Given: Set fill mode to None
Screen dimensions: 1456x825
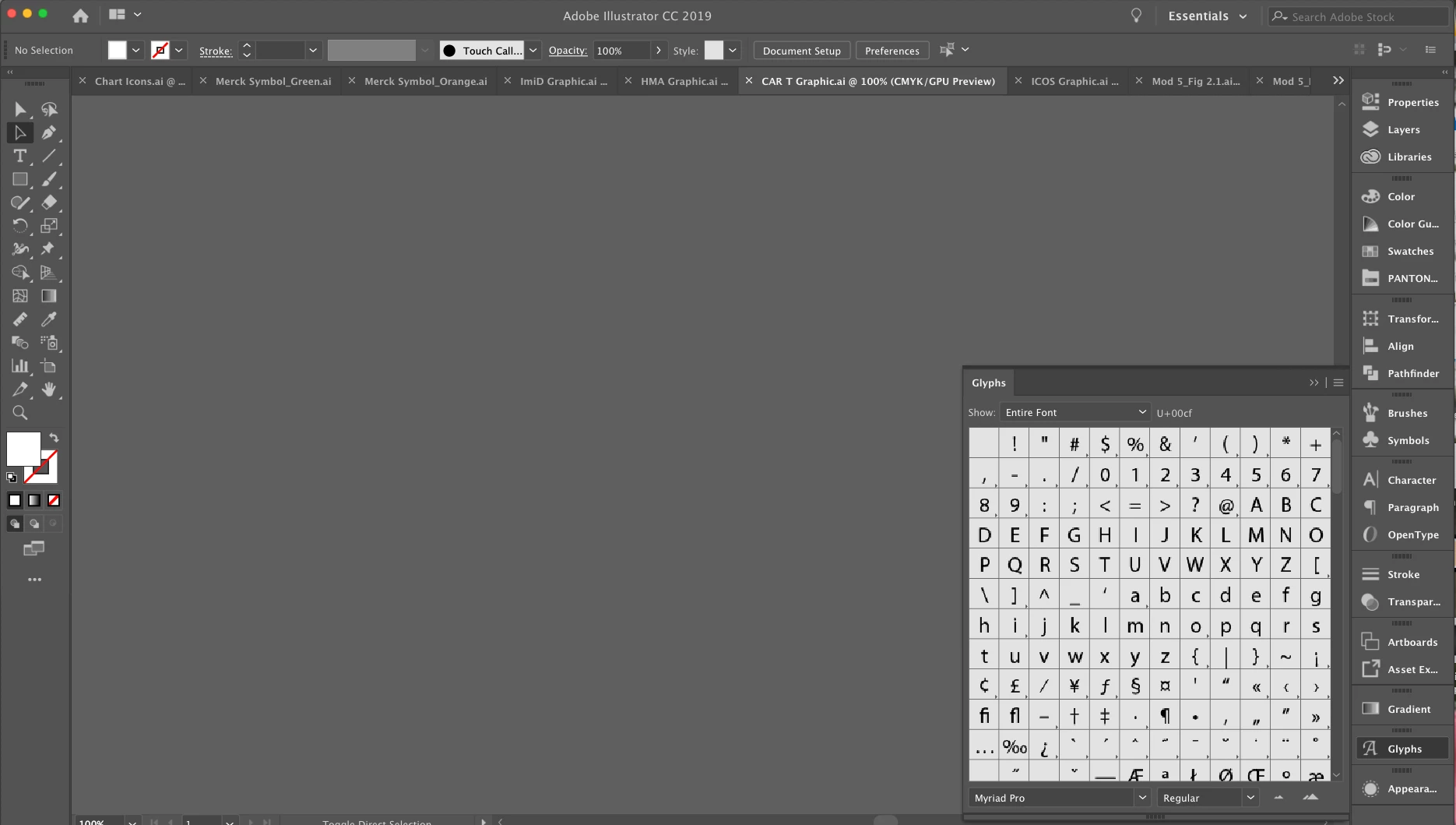Looking at the screenshot, I should point(54,500).
